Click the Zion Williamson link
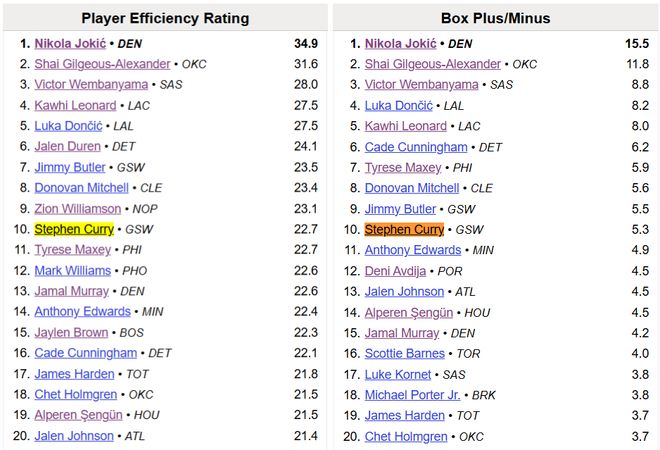This screenshot has width=660, height=450. click(x=77, y=209)
